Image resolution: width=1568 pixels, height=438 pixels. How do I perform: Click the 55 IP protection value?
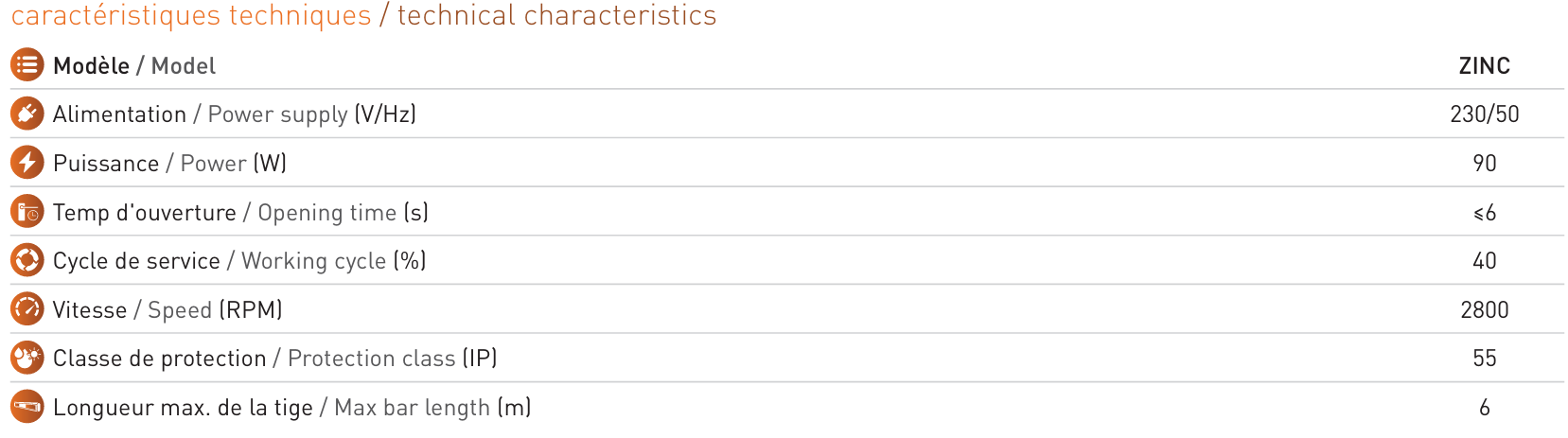point(1485,359)
